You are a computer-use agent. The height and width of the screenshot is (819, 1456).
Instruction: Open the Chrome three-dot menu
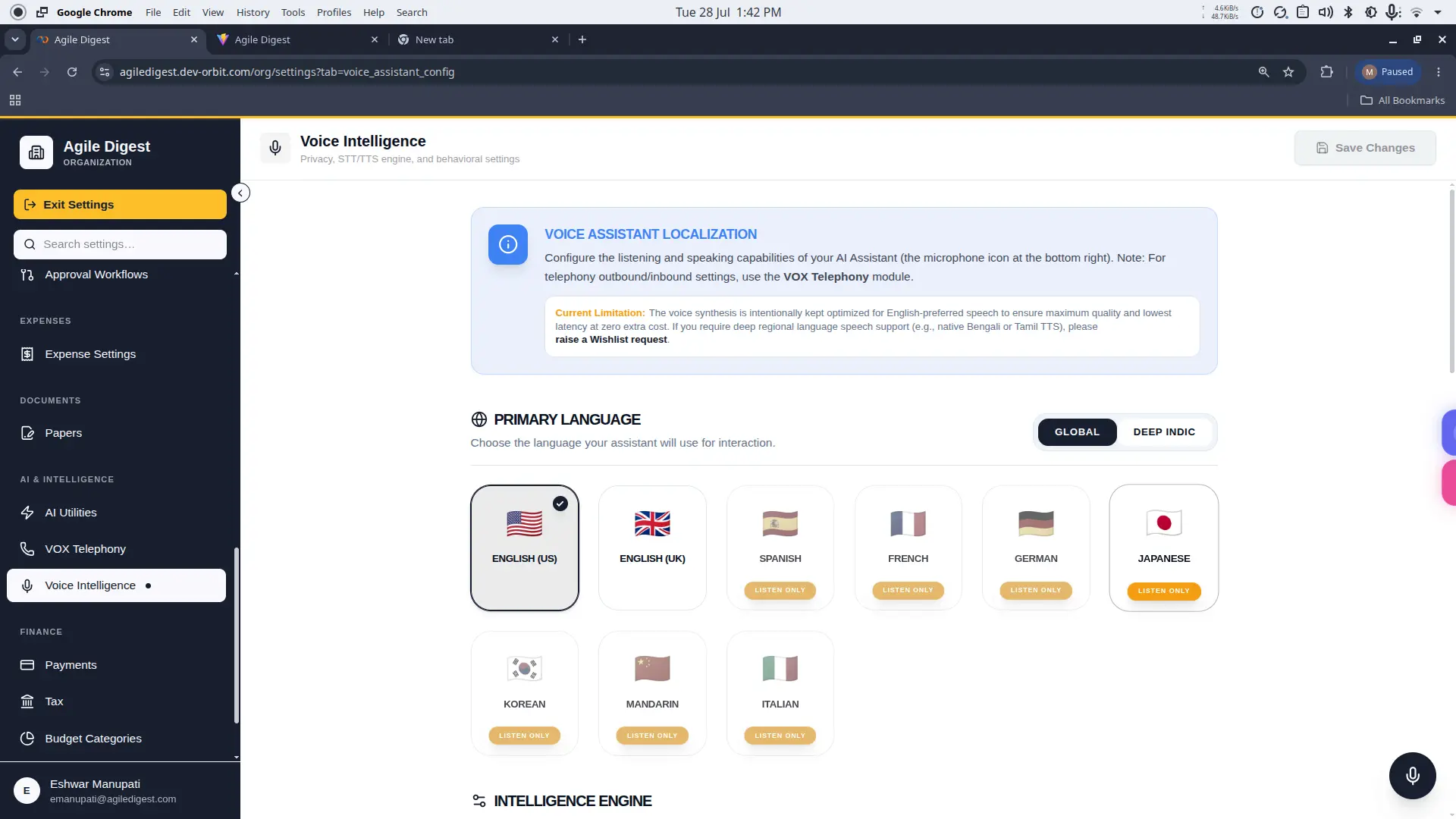coord(1439,72)
